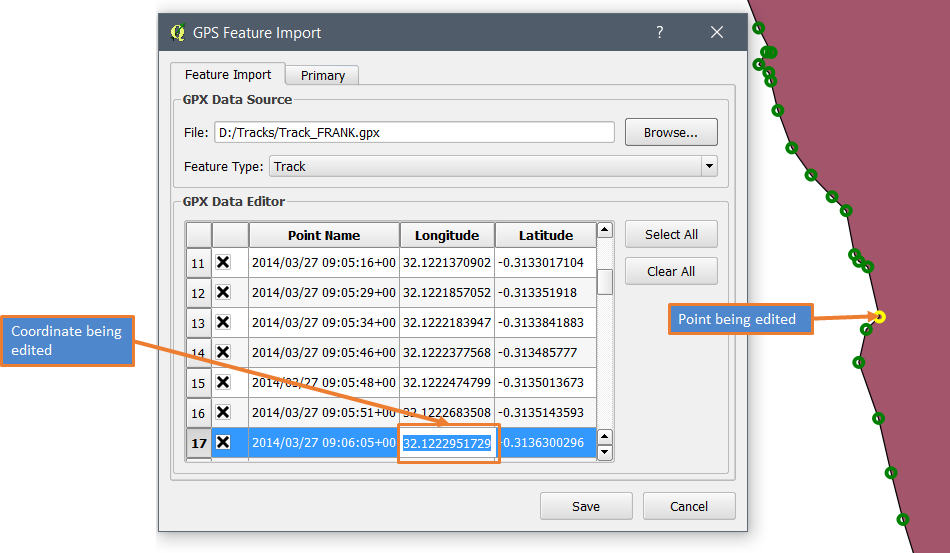Open the Feature Type dropdown
This screenshot has height=553, width=950.
tap(708, 166)
